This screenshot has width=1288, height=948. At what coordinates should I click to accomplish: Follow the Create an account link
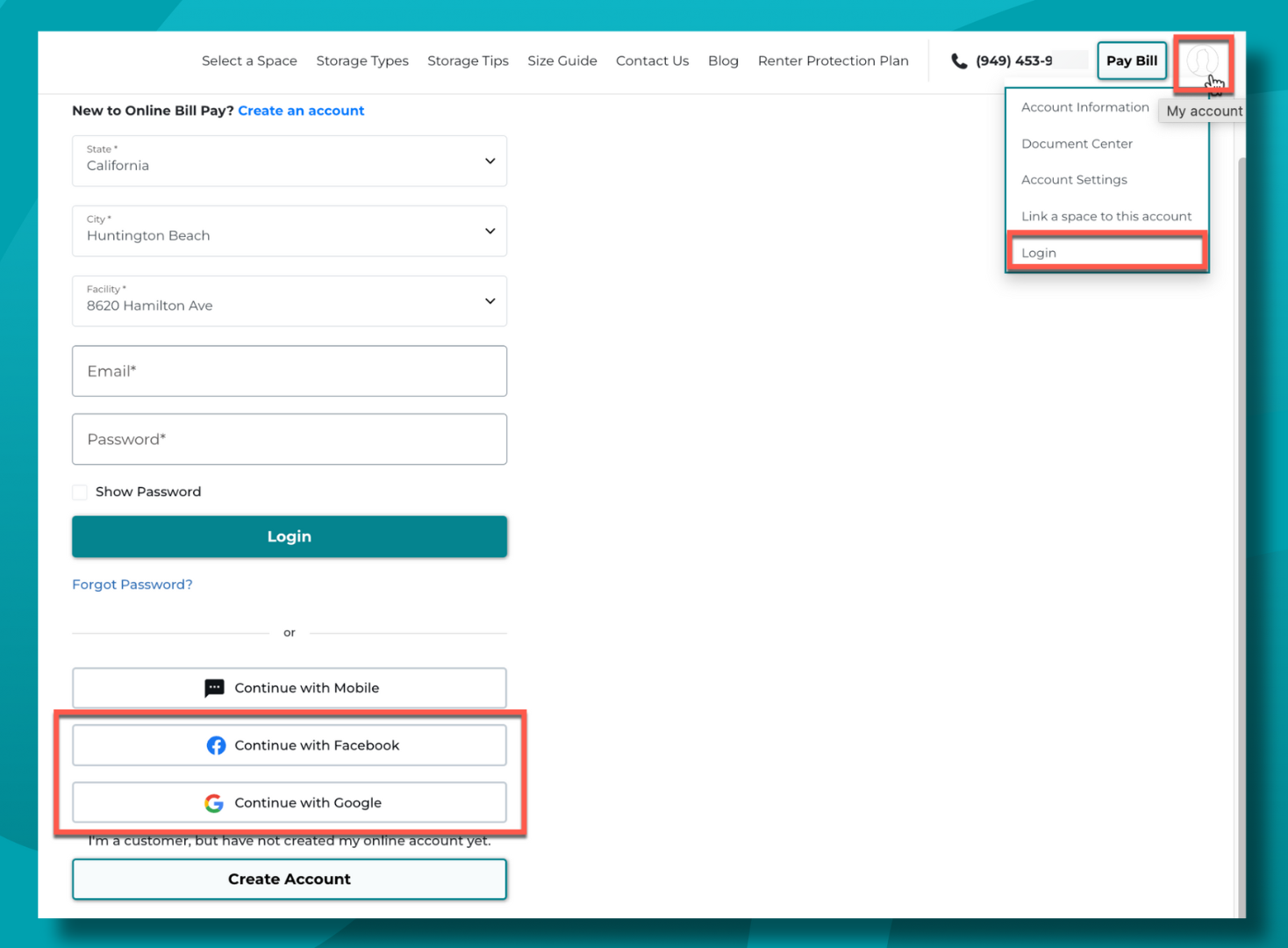[301, 111]
